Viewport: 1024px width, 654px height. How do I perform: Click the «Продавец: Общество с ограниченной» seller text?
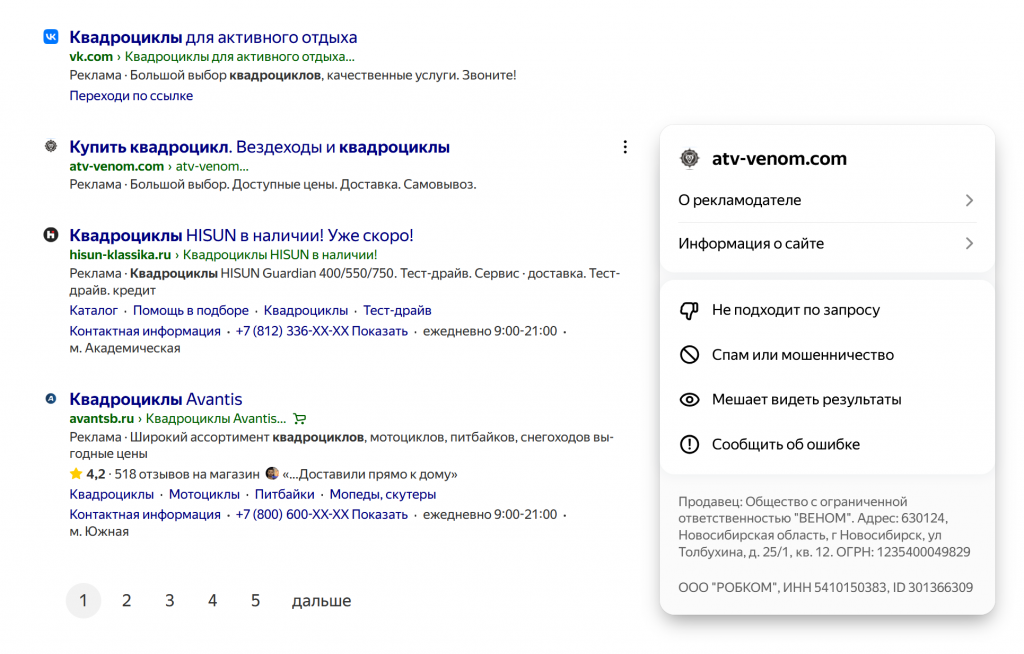pyautogui.click(x=793, y=502)
